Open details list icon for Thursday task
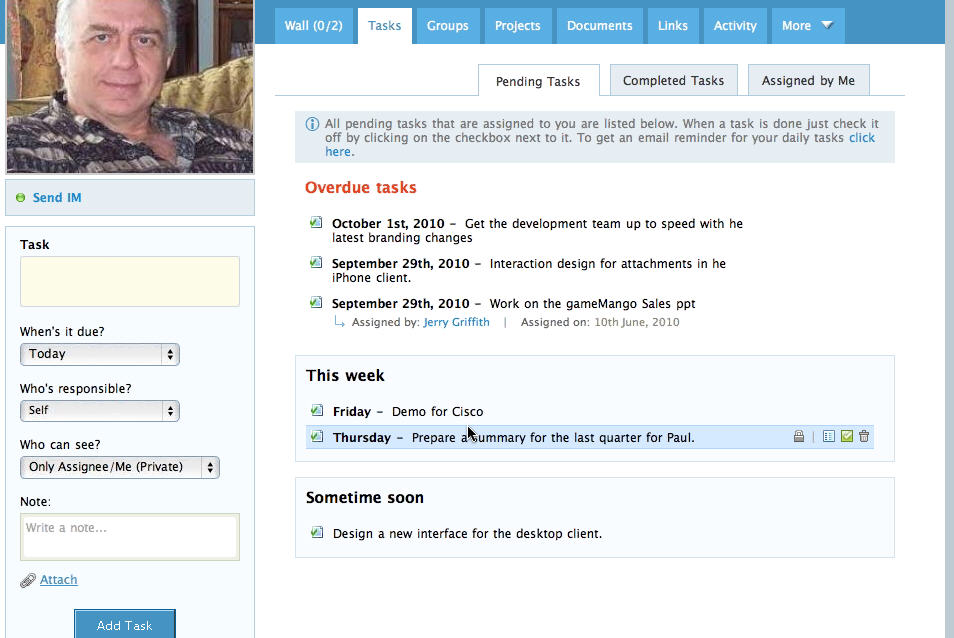954x638 pixels. (828, 437)
